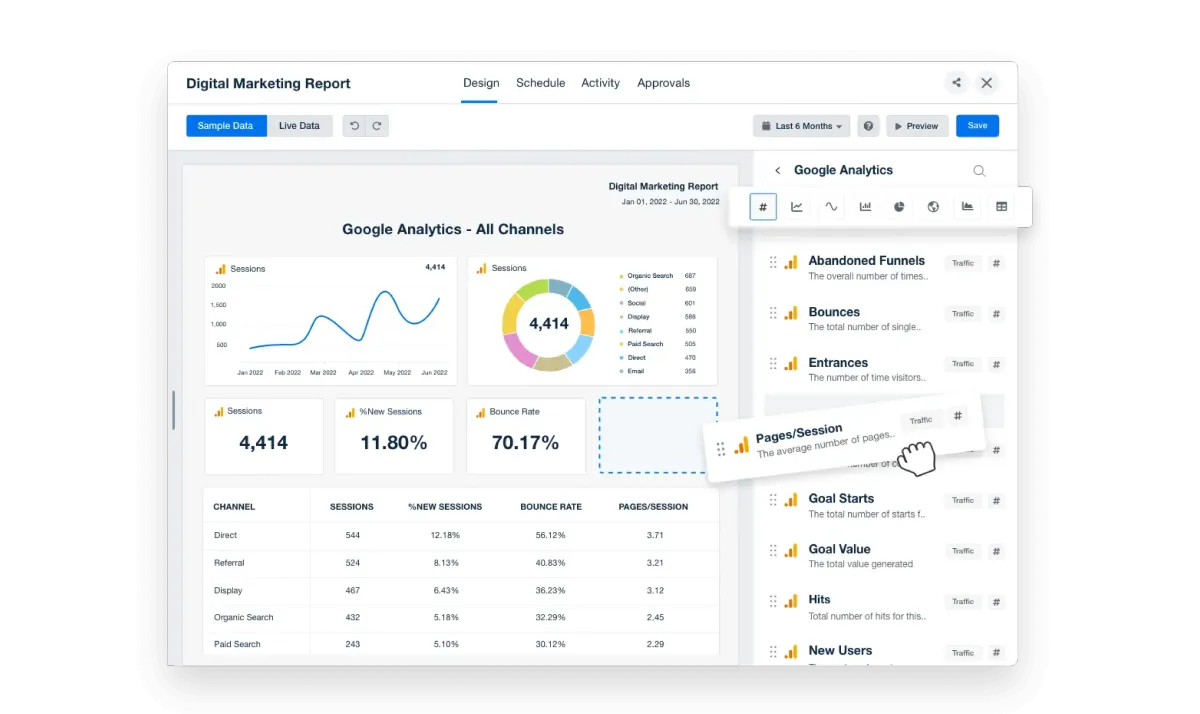Click the # tag on Goal Value row
The image size is (1200, 714).
tap(996, 551)
